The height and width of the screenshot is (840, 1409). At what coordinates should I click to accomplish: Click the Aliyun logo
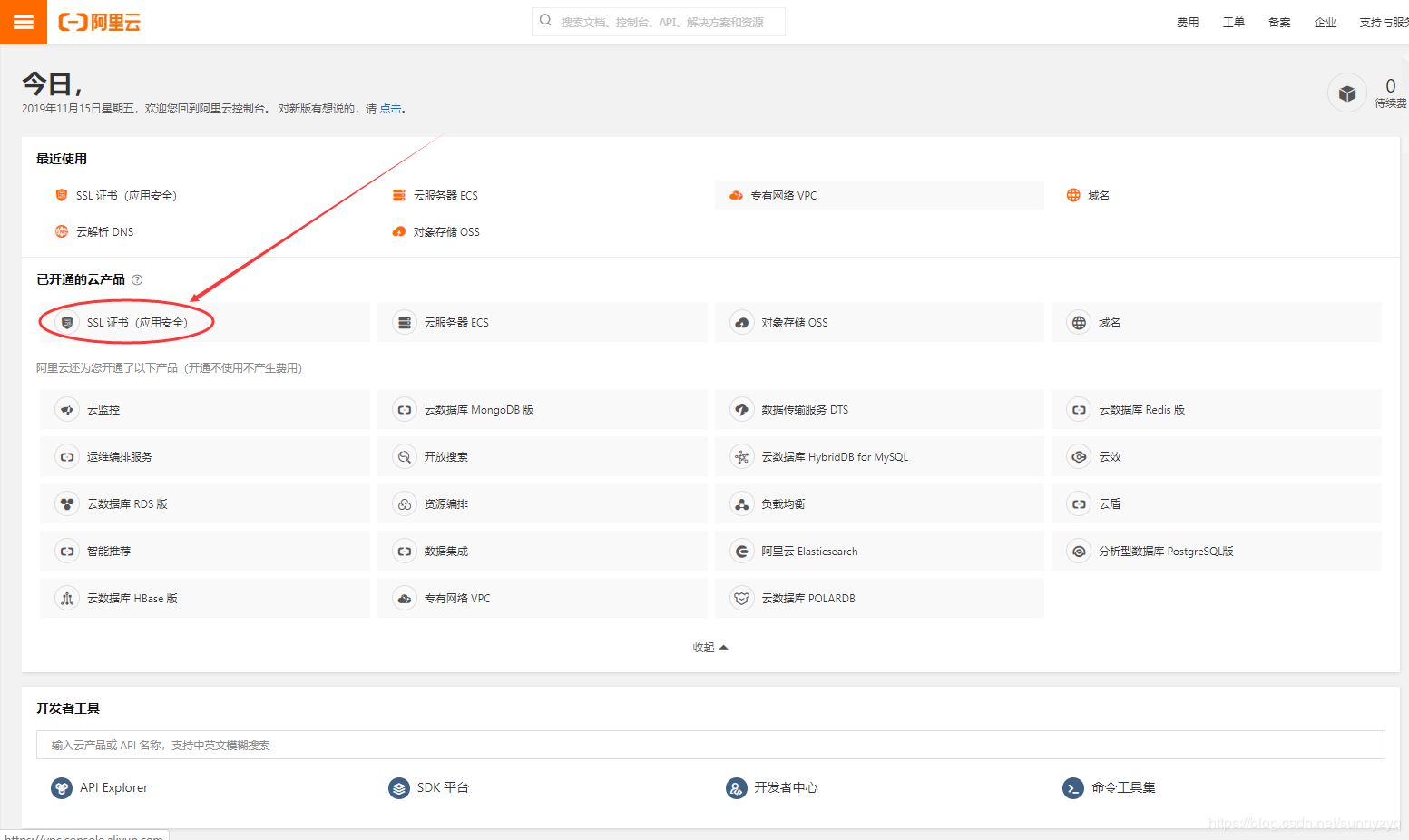[x=100, y=22]
